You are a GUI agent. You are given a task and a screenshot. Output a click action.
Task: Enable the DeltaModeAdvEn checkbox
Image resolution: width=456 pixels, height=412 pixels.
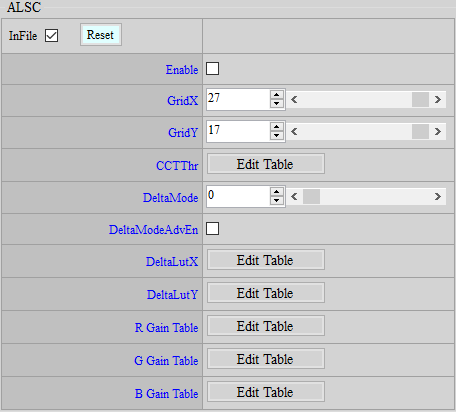pyautogui.click(x=212, y=229)
